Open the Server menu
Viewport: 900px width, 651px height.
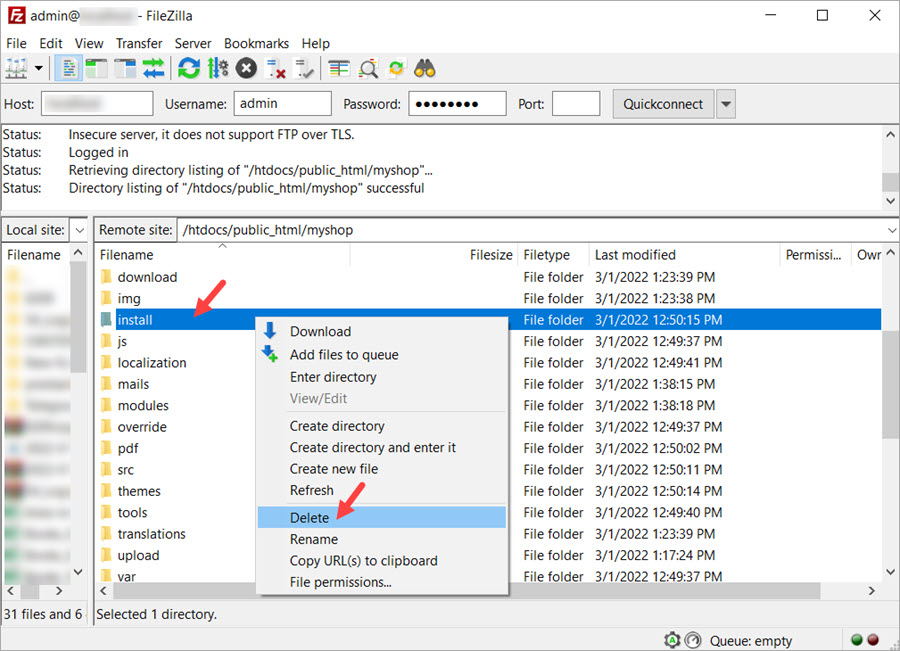click(193, 44)
